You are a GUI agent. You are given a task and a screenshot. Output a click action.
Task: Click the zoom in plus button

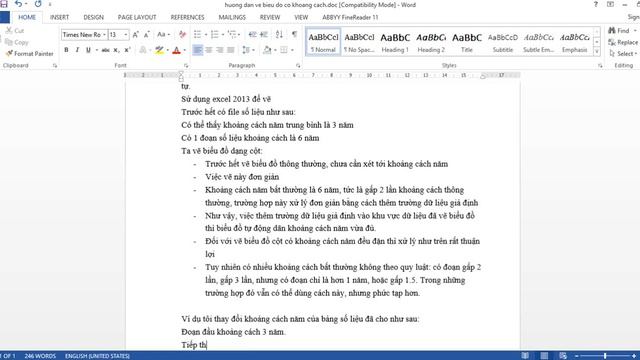coord(634,356)
